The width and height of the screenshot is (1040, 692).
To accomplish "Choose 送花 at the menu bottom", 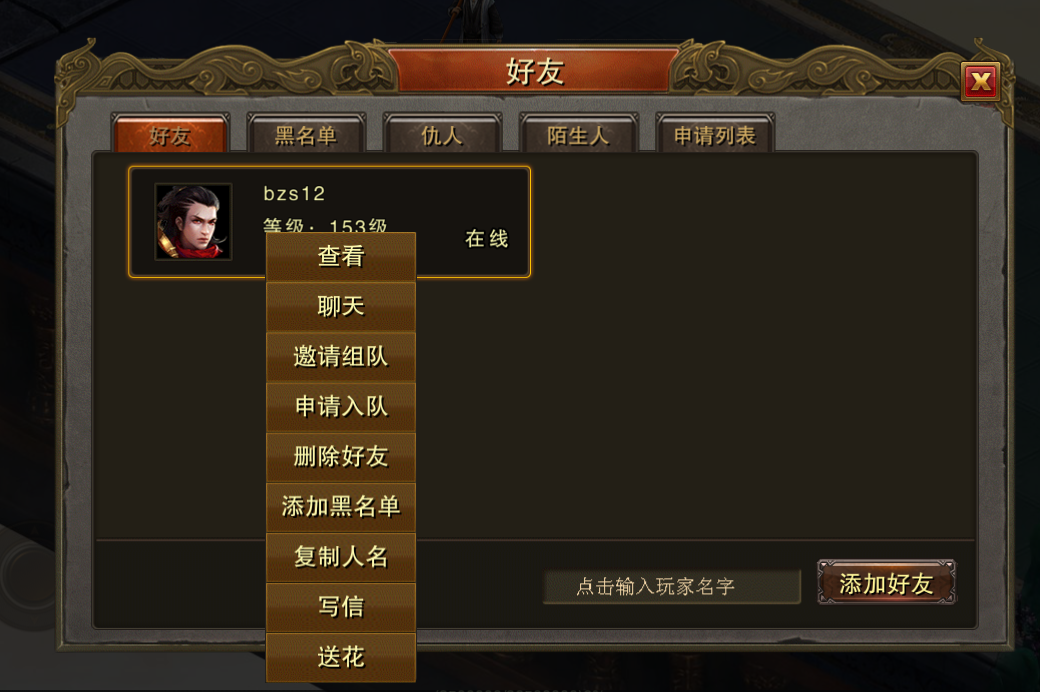I will coord(341,657).
